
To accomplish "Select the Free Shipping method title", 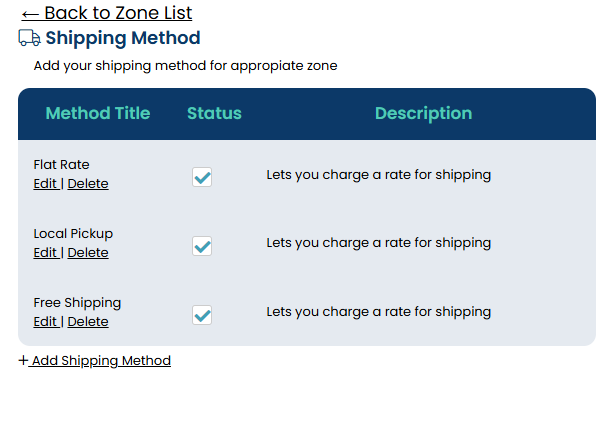I will tap(77, 303).
